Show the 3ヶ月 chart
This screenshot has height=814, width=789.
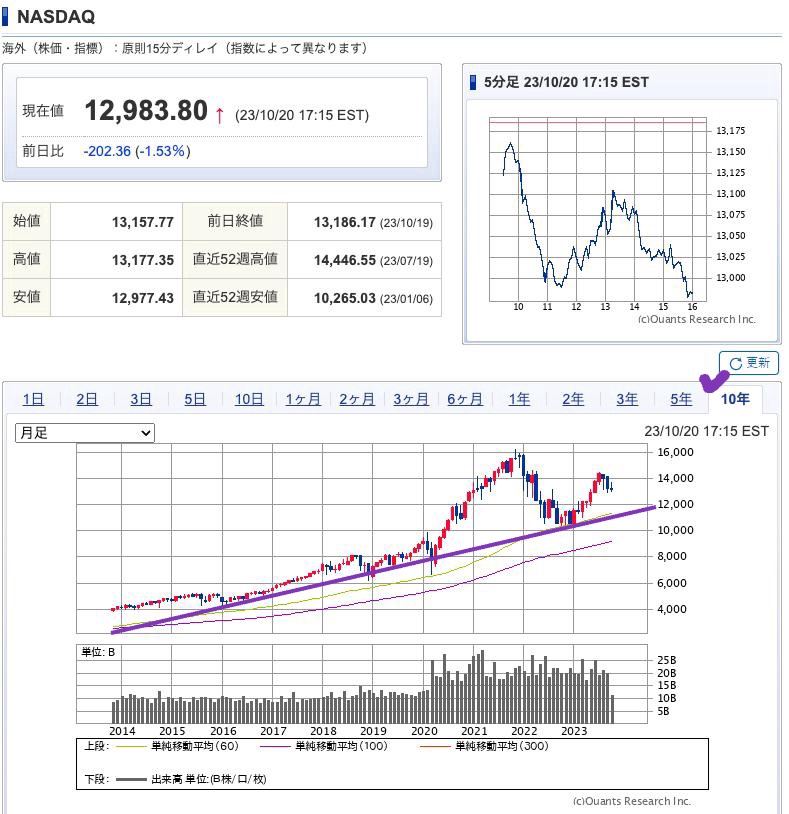pos(411,399)
